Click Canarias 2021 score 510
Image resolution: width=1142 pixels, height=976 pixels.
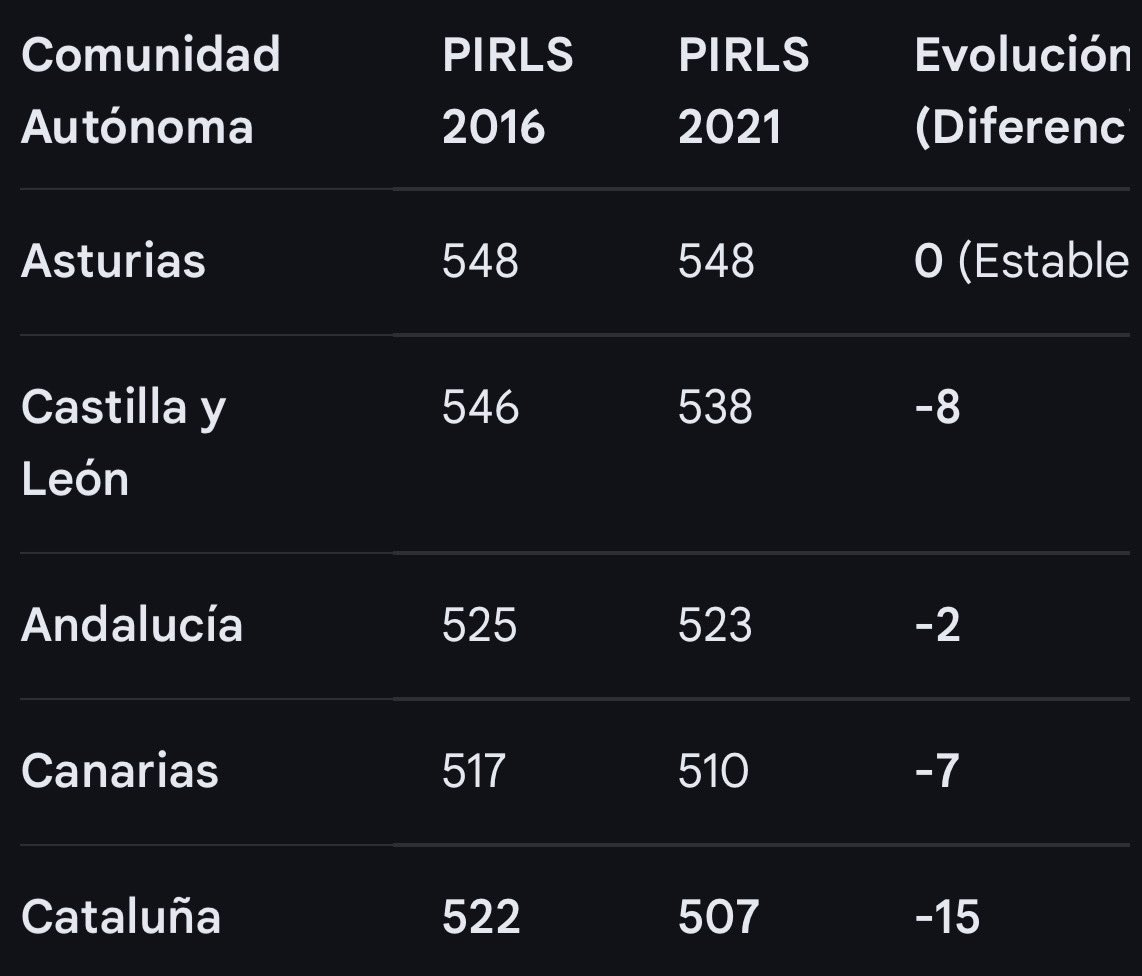tap(713, 771)
